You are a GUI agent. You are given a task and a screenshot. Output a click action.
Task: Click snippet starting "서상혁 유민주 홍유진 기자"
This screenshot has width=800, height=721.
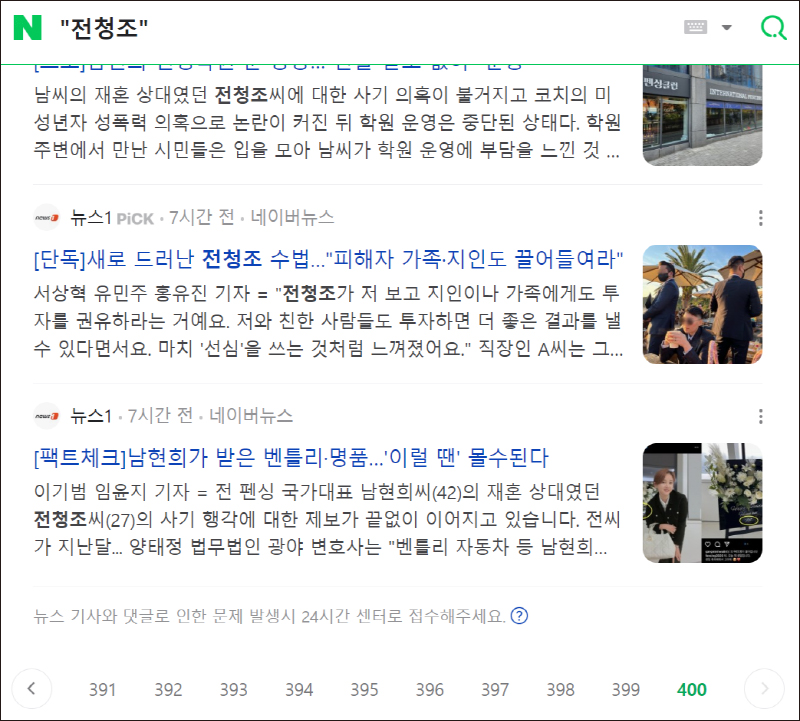click(x=329, y=321)
